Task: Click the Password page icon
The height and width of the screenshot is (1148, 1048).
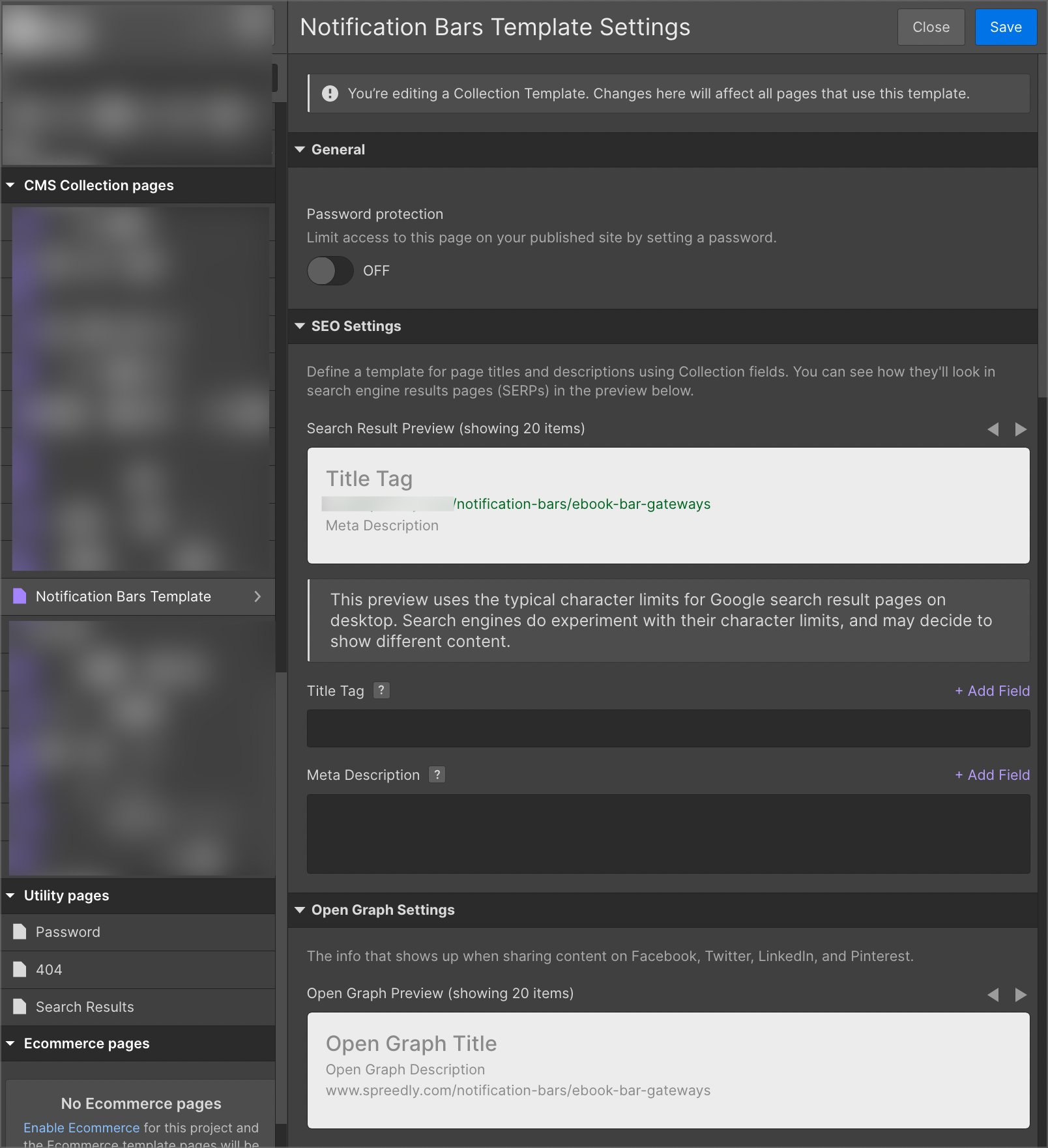Action: coord(20,932)
